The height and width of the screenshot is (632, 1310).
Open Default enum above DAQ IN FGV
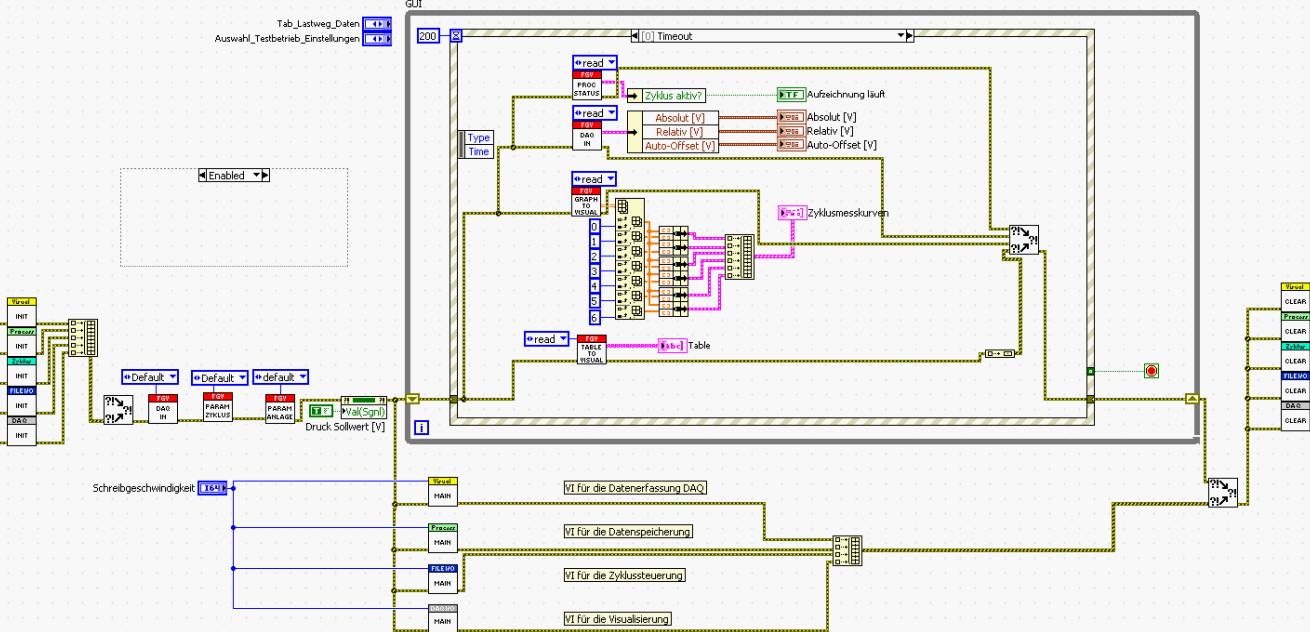[x=150, y=378]
